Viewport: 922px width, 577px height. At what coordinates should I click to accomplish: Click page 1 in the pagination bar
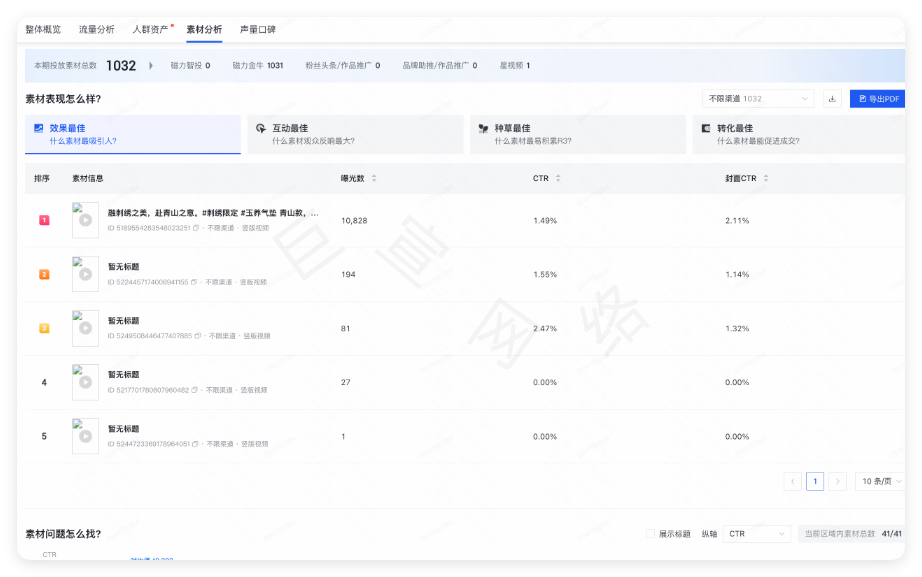[815, 481]
